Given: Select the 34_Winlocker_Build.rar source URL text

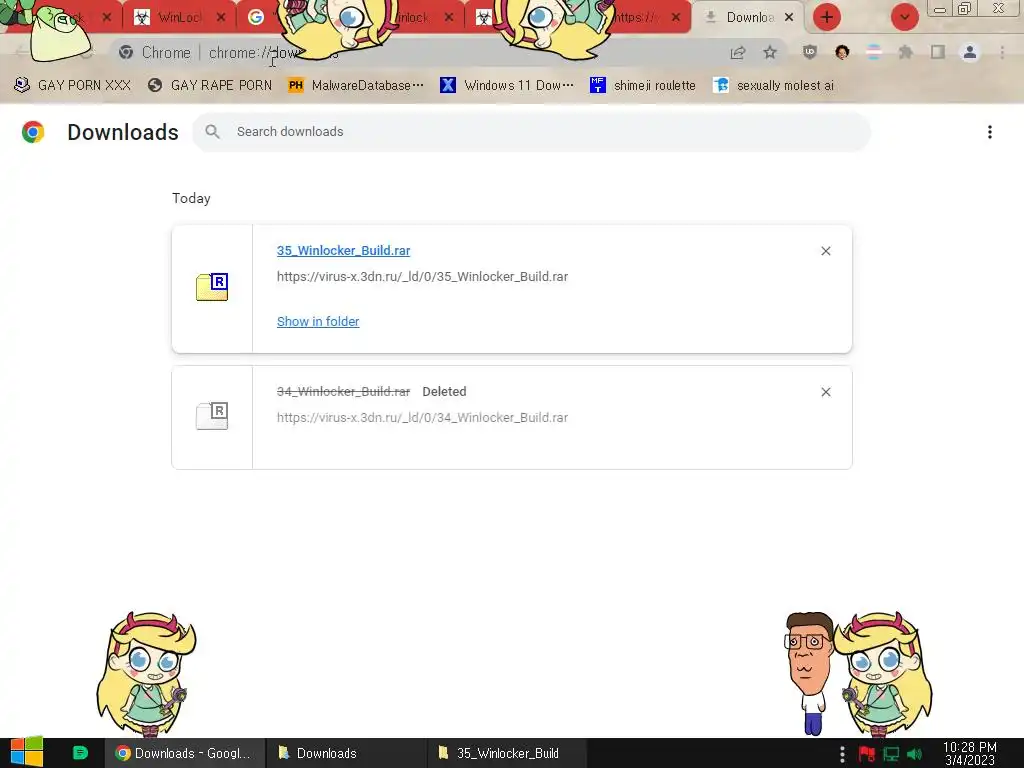Looking at the screenshot, I should (x=422, y=418).
